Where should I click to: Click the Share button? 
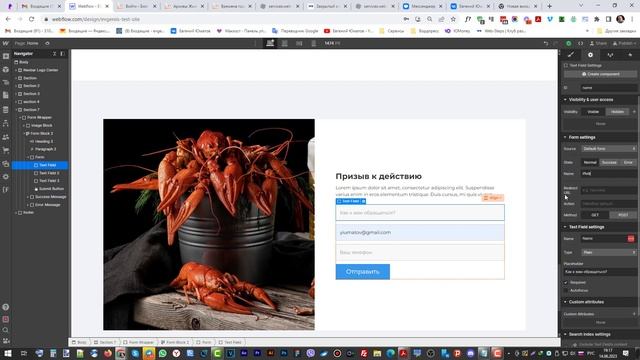tap(598, 43)
